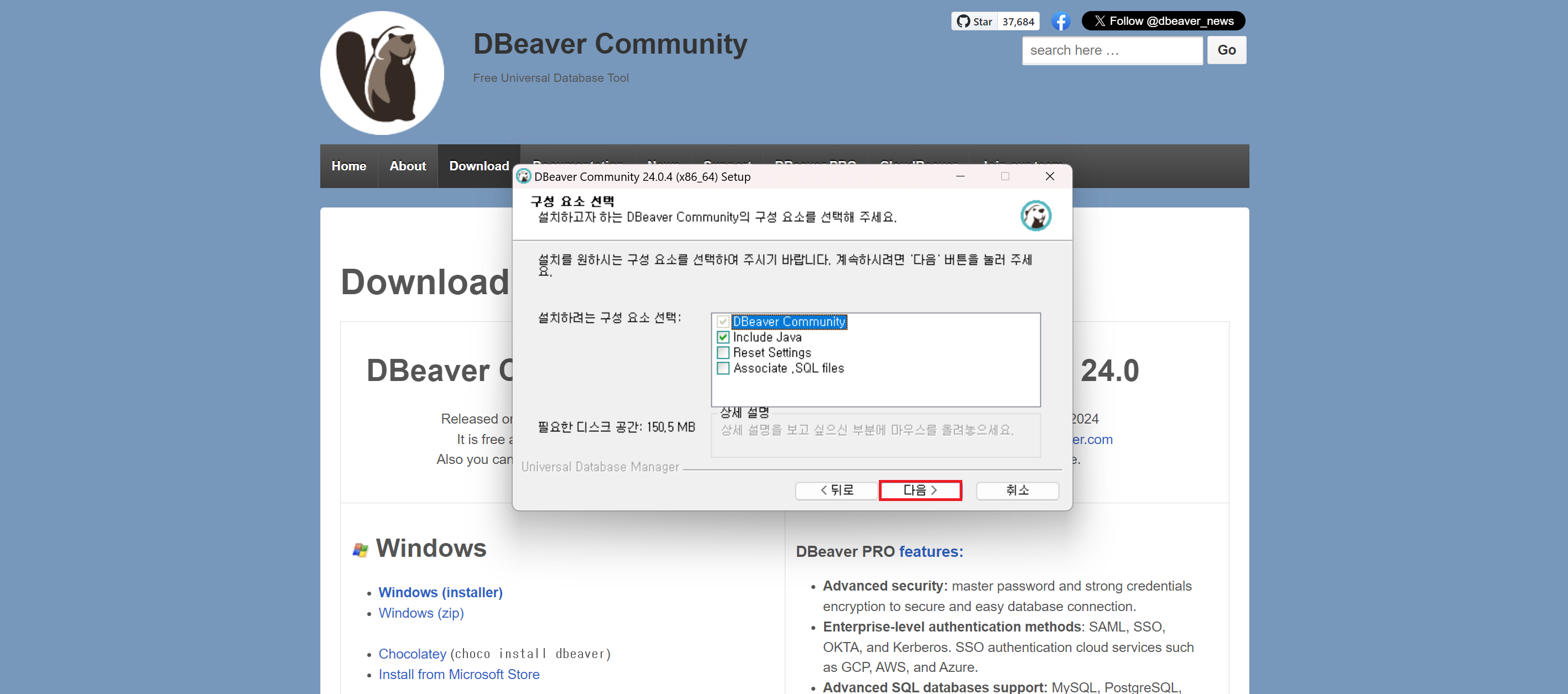Click the 다음 (Next) button
The image size is (1568, 694).
point(920,490)
